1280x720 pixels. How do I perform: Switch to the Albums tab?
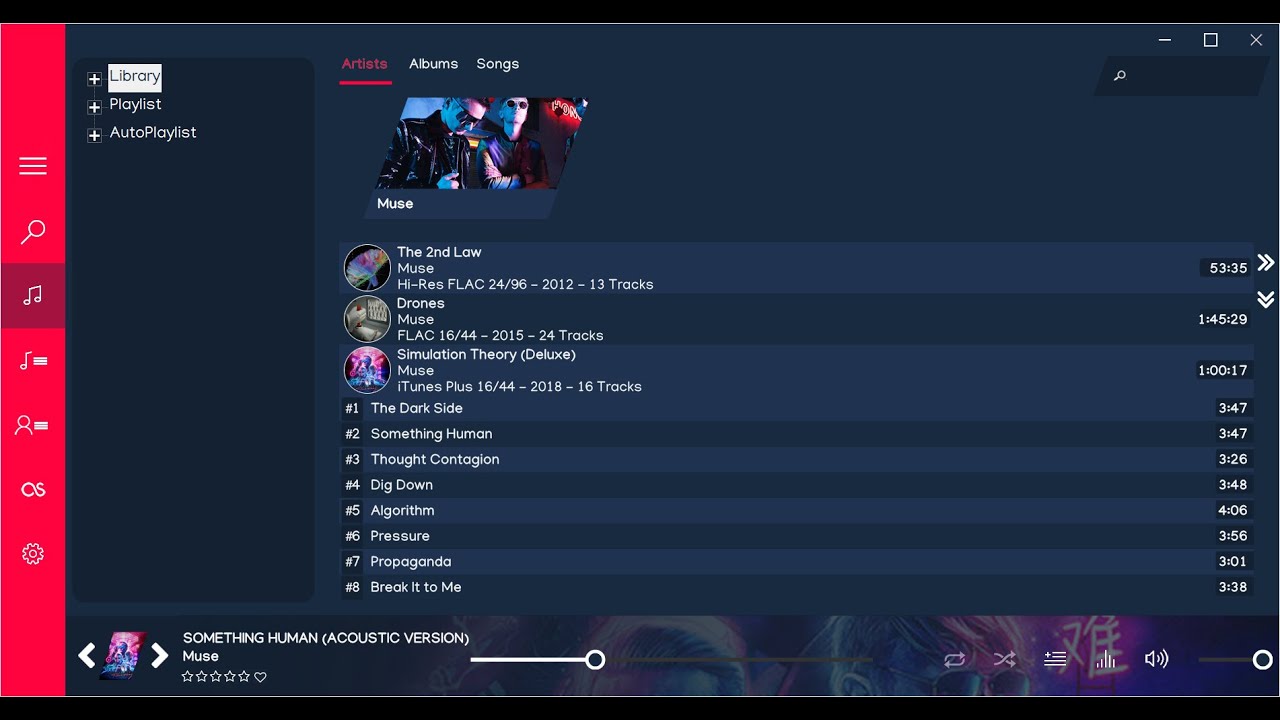click(x=433, y=64)
